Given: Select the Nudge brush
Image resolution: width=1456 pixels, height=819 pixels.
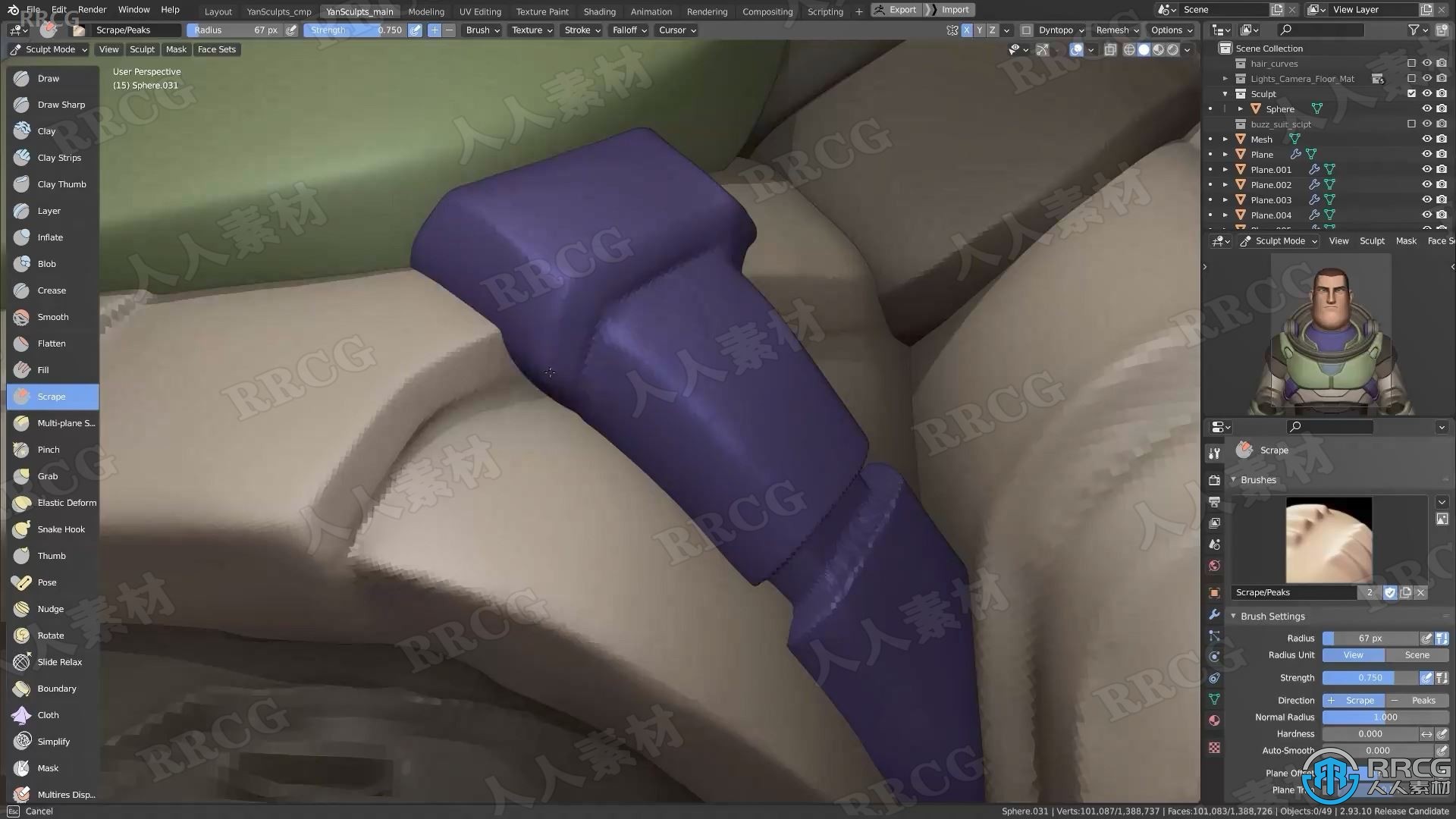Looking at the screenshot, I should point(52,609).
